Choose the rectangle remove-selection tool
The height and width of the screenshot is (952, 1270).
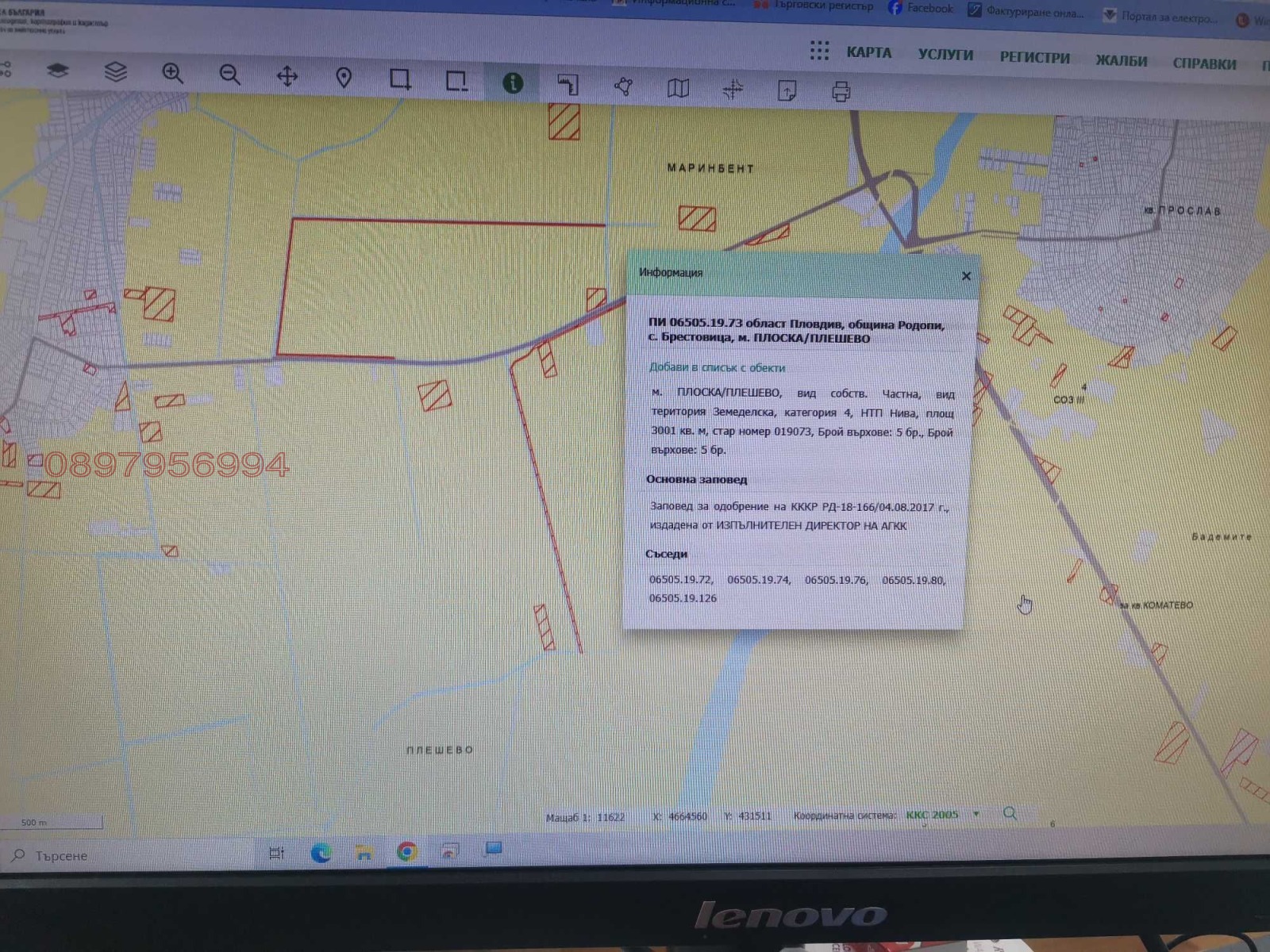(x=456, y=80)
